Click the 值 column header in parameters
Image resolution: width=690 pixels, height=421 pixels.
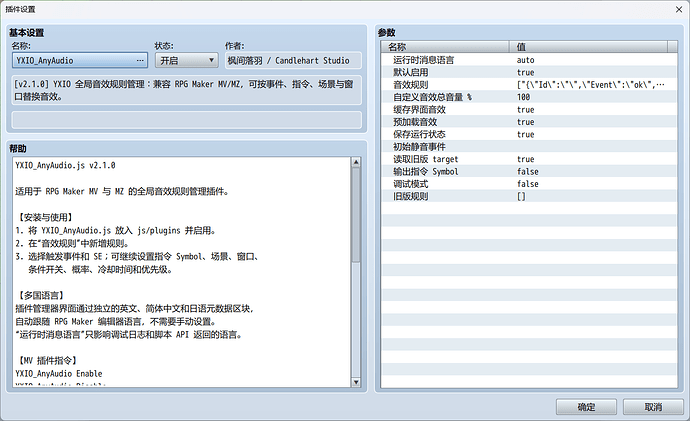588,47
